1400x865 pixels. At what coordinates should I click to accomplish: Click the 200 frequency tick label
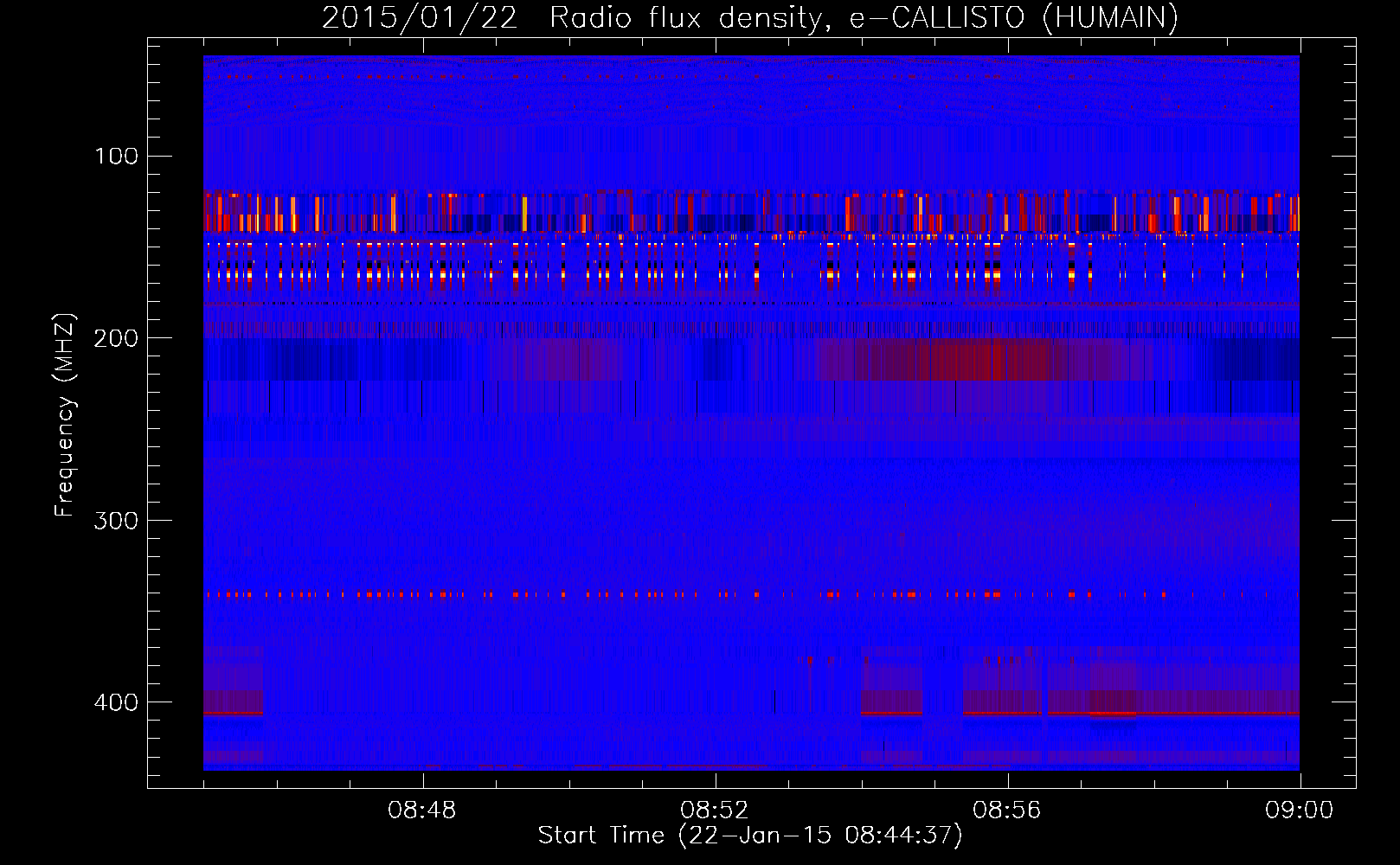[117, 338]
